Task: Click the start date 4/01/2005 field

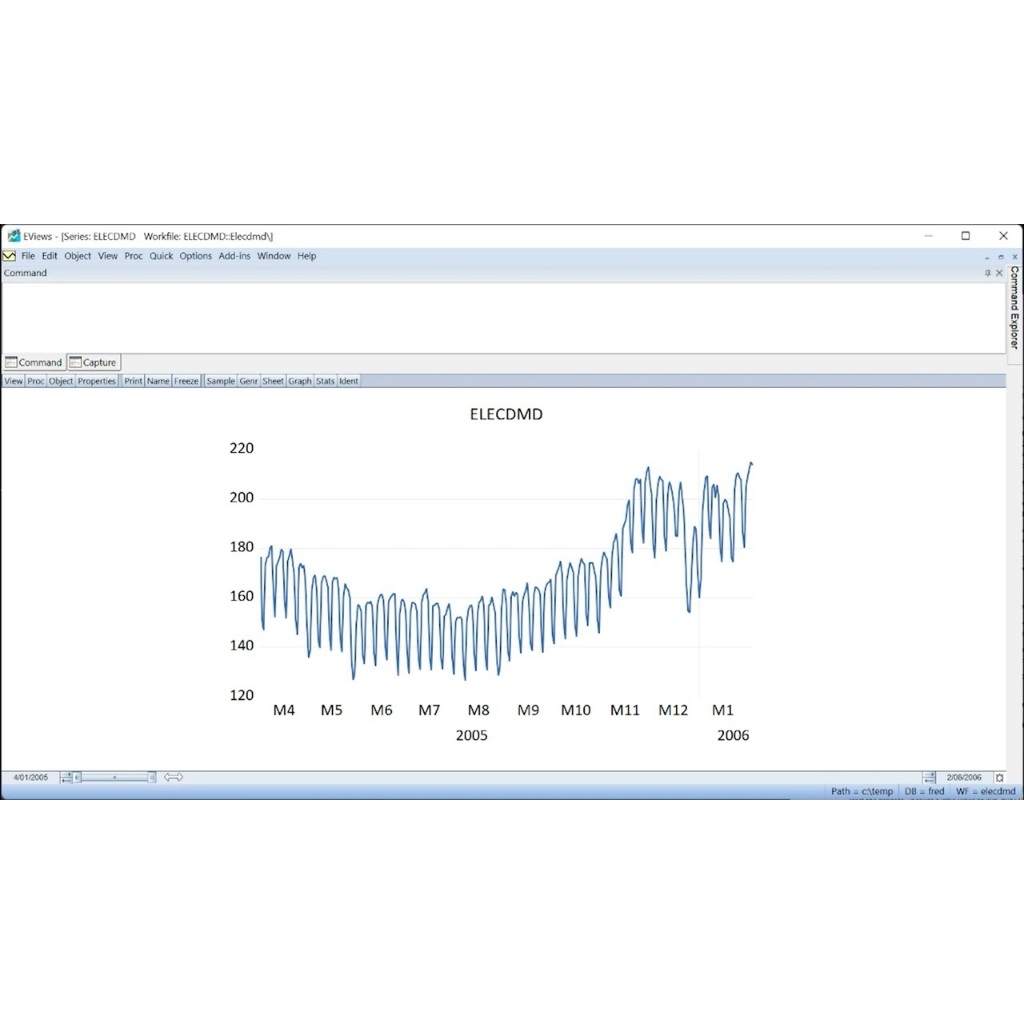Action: tap(31, 777)
